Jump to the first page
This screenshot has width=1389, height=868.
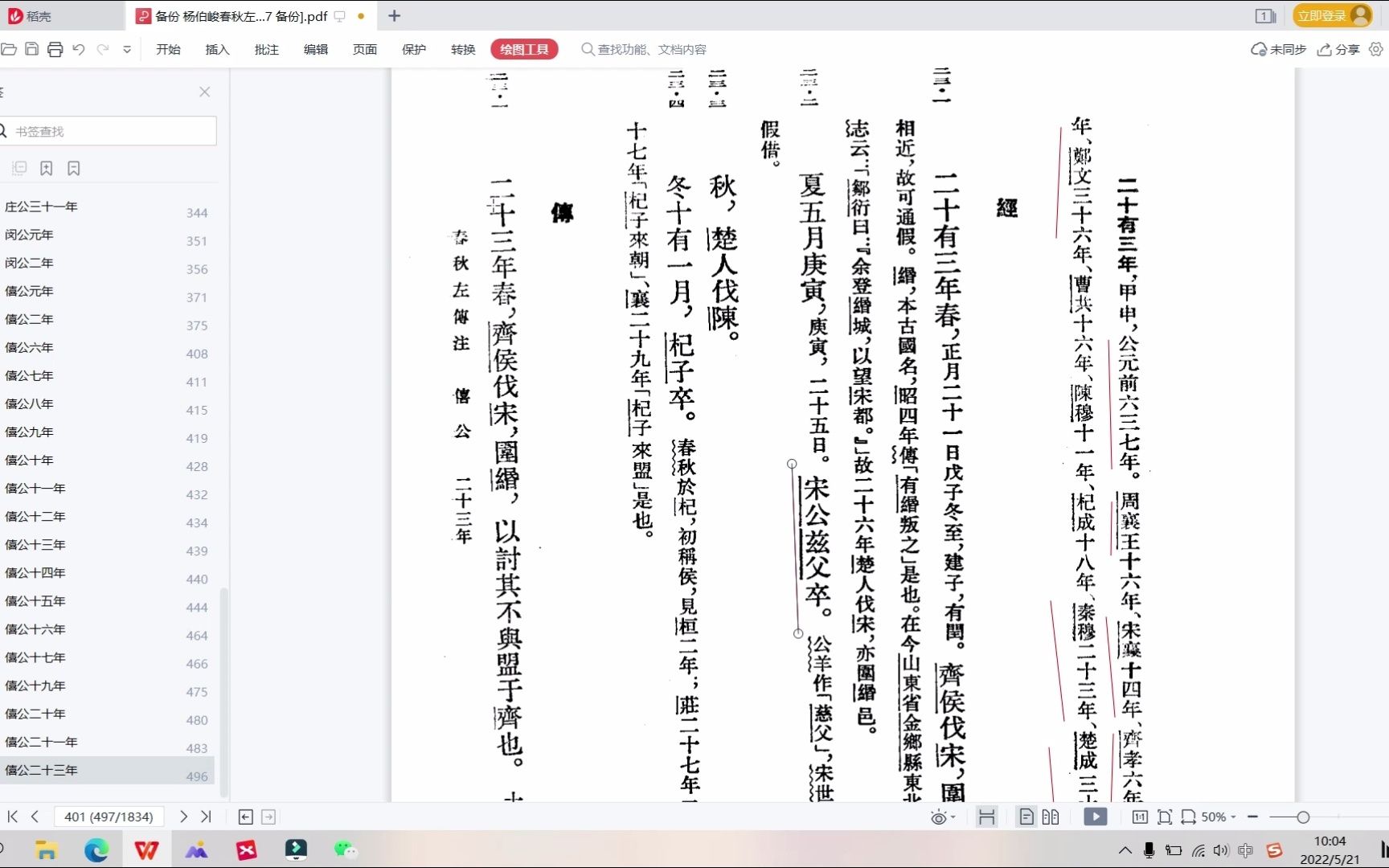pos(13,817)
